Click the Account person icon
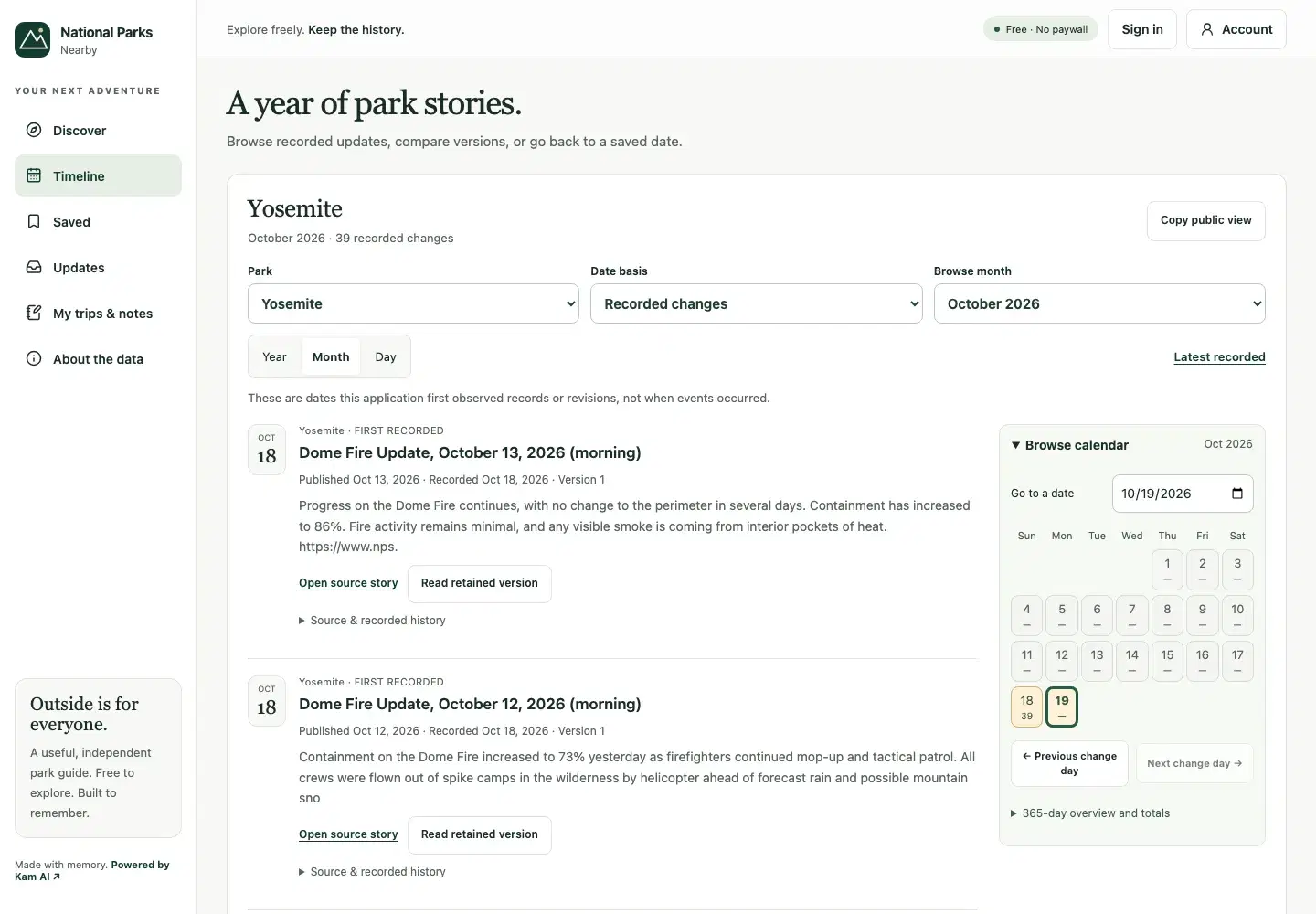The width and height of the screenshot is (1316, 914). [1207, 29]
